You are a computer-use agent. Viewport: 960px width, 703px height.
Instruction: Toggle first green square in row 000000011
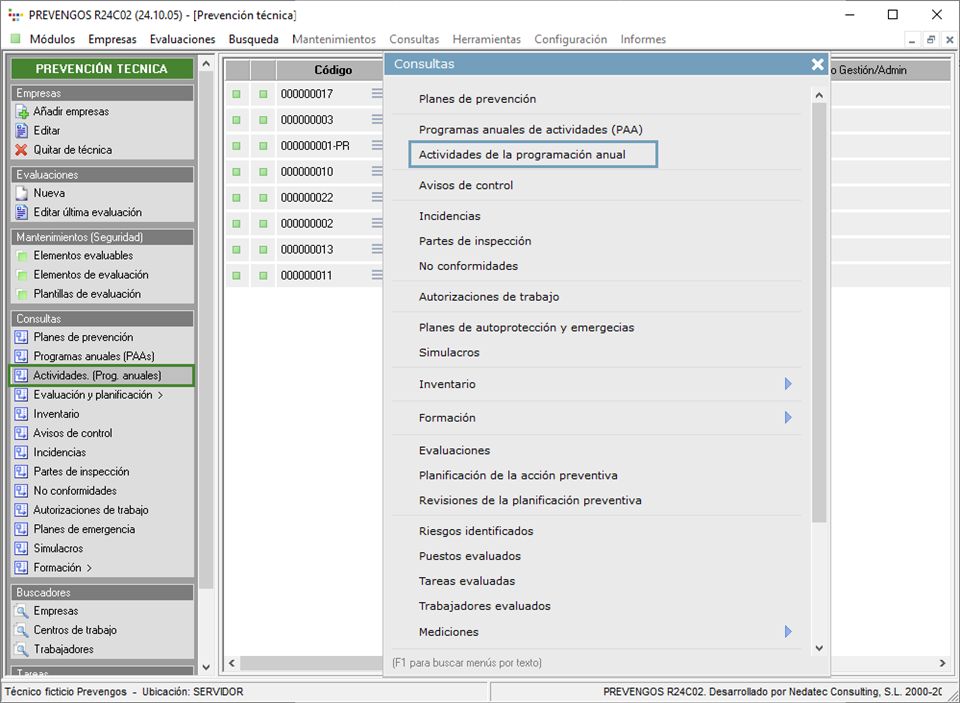(237, 275)
